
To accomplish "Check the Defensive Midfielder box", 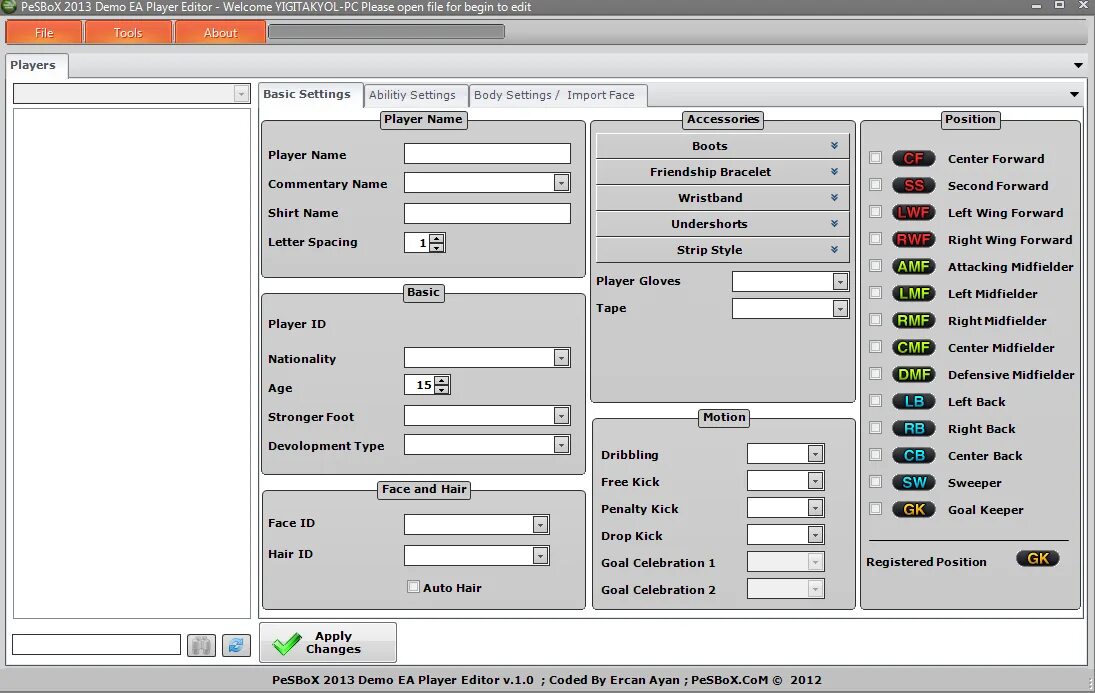I will tap(876, 374).
